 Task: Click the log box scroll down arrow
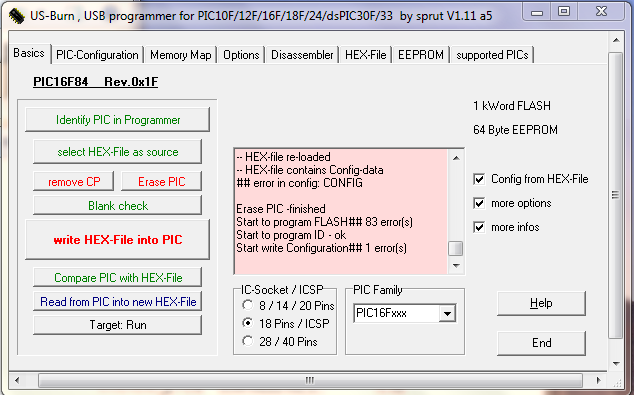point(456,266)
